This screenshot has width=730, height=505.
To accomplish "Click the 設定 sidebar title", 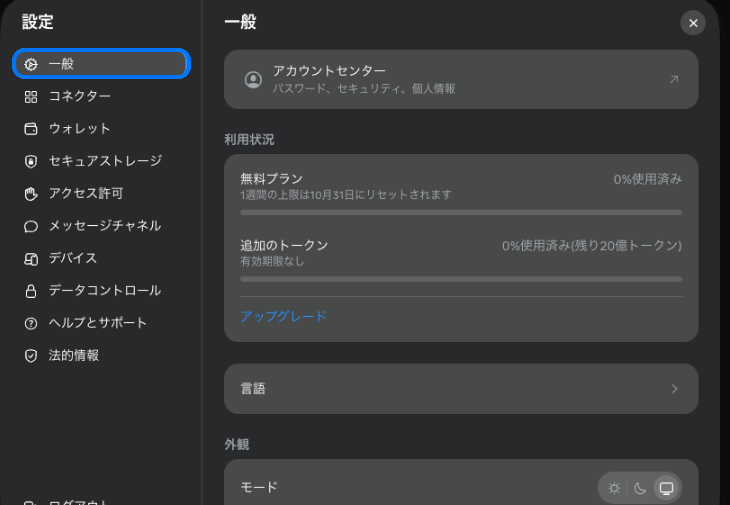I will 38,22.
